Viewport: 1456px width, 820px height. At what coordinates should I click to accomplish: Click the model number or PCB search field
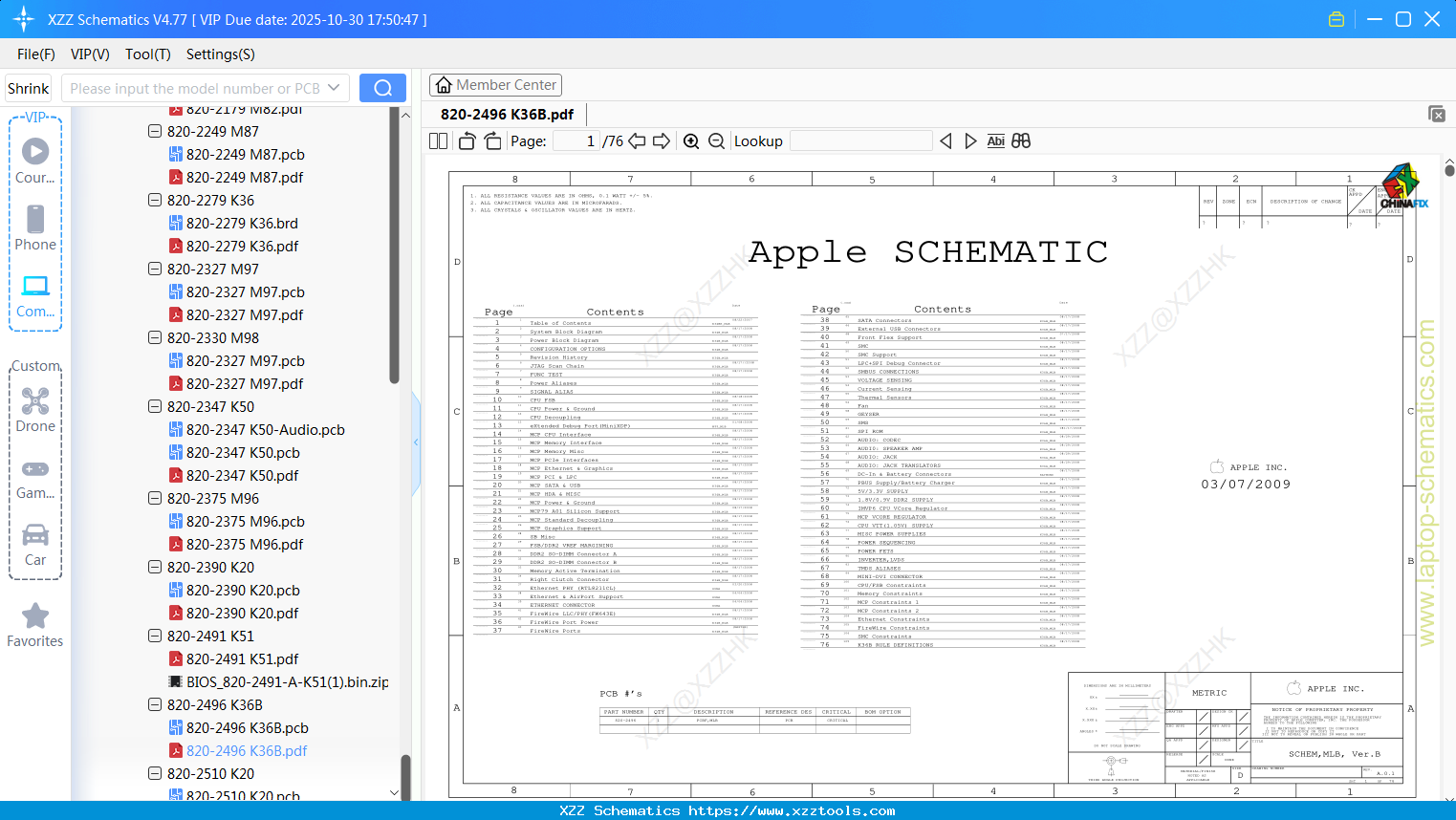[x=196, y=88]
